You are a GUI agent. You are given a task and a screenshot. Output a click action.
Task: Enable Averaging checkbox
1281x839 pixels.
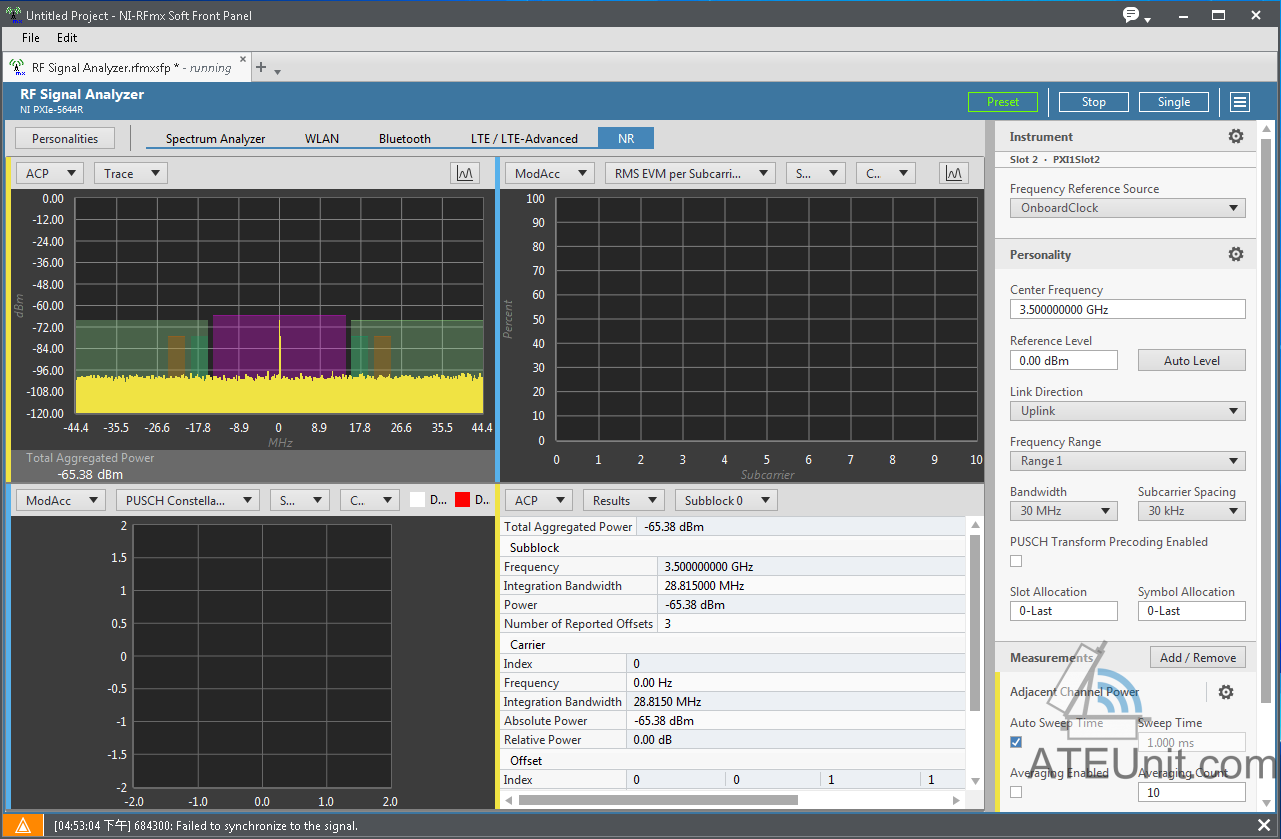click(1016, 792)
